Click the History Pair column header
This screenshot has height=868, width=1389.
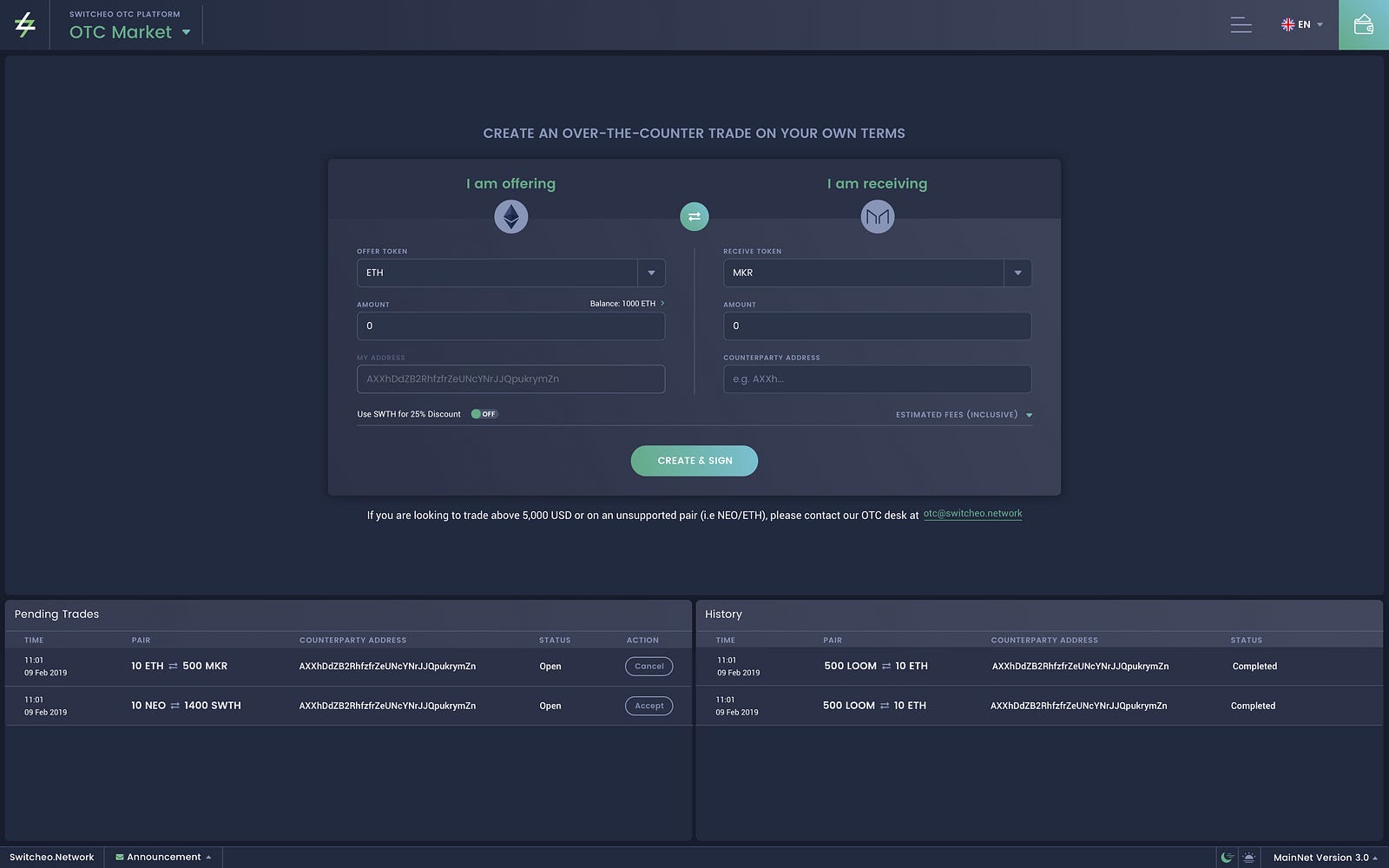point(833,641)
